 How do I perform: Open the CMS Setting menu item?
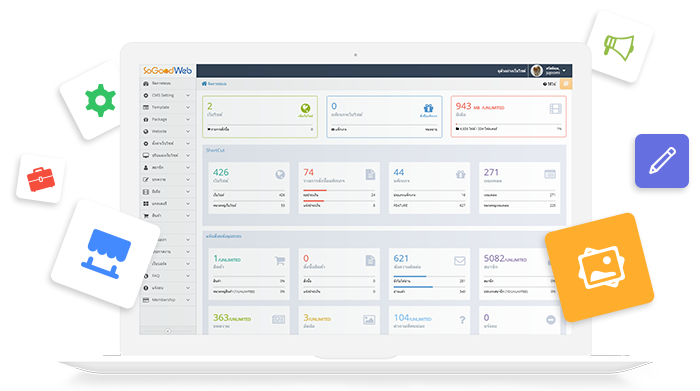(x=167, y=95)
